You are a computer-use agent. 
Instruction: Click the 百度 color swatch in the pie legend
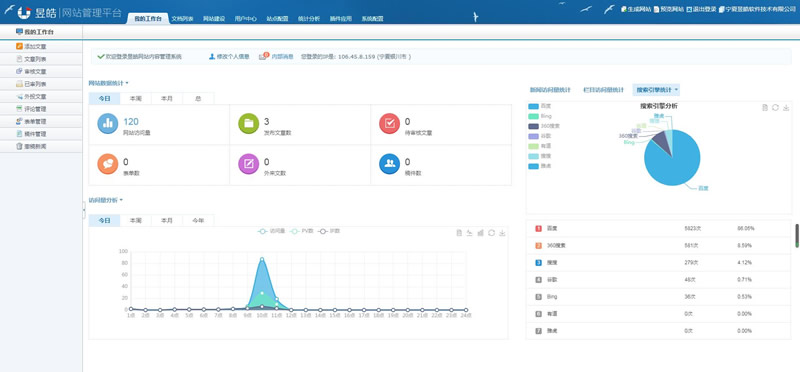[533, 106]
